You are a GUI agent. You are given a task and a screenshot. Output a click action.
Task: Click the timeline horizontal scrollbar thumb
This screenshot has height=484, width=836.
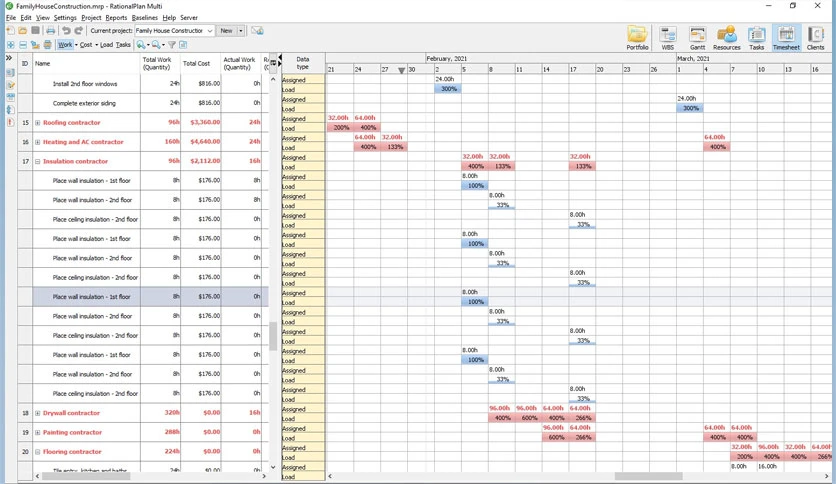(648, 475)
